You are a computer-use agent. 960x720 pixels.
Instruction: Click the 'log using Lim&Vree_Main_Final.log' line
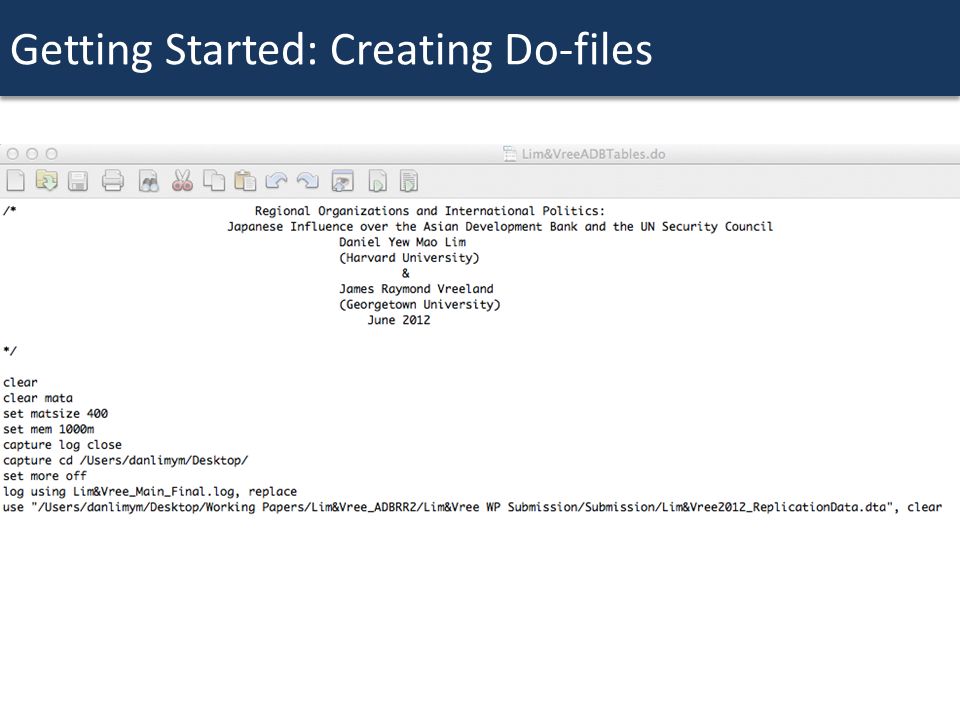150,492
